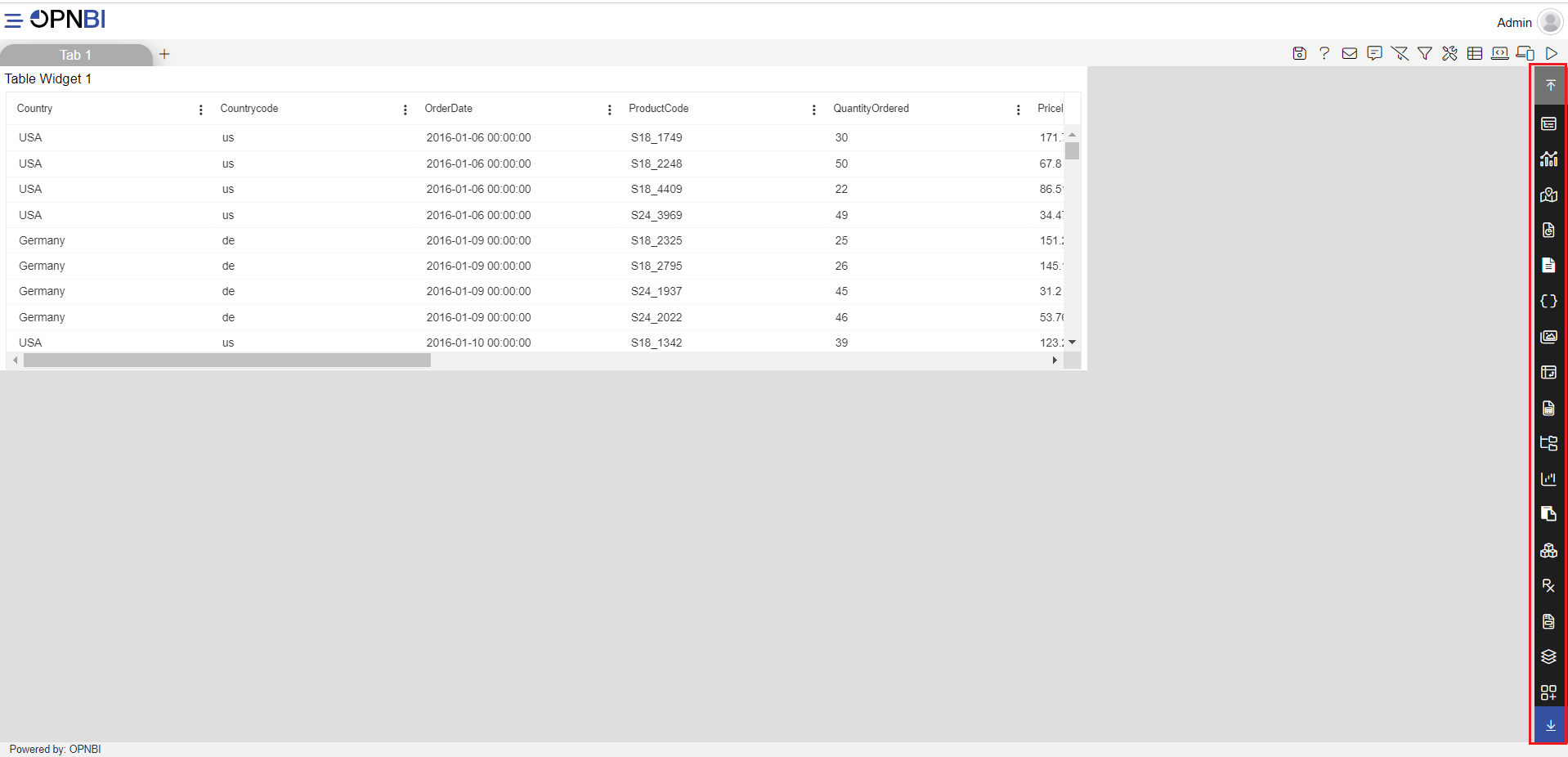
Task: Sort by the OrderDate column header
Action: (x=448, y=109)
